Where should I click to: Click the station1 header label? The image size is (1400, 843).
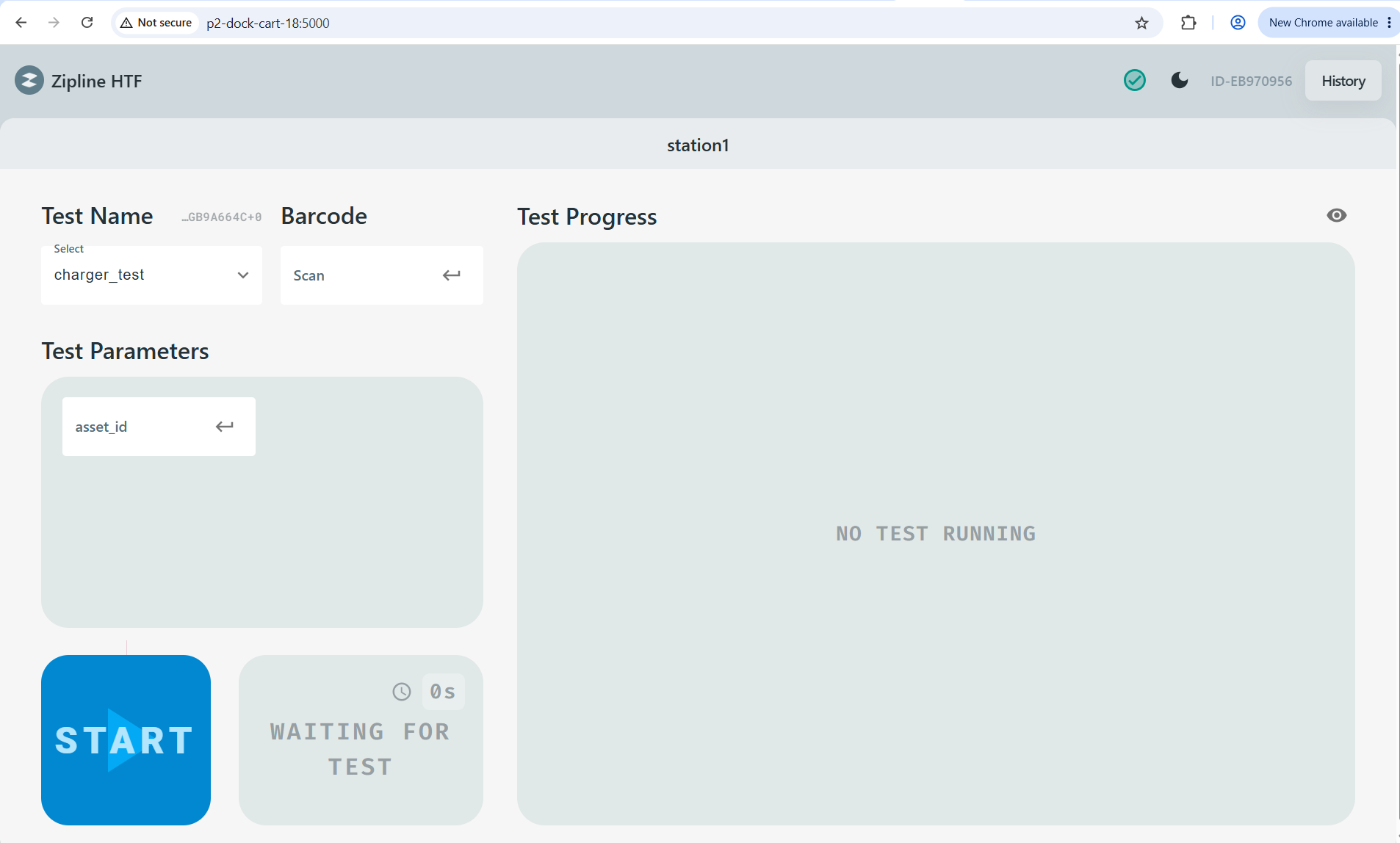click(x=698, y=145)
